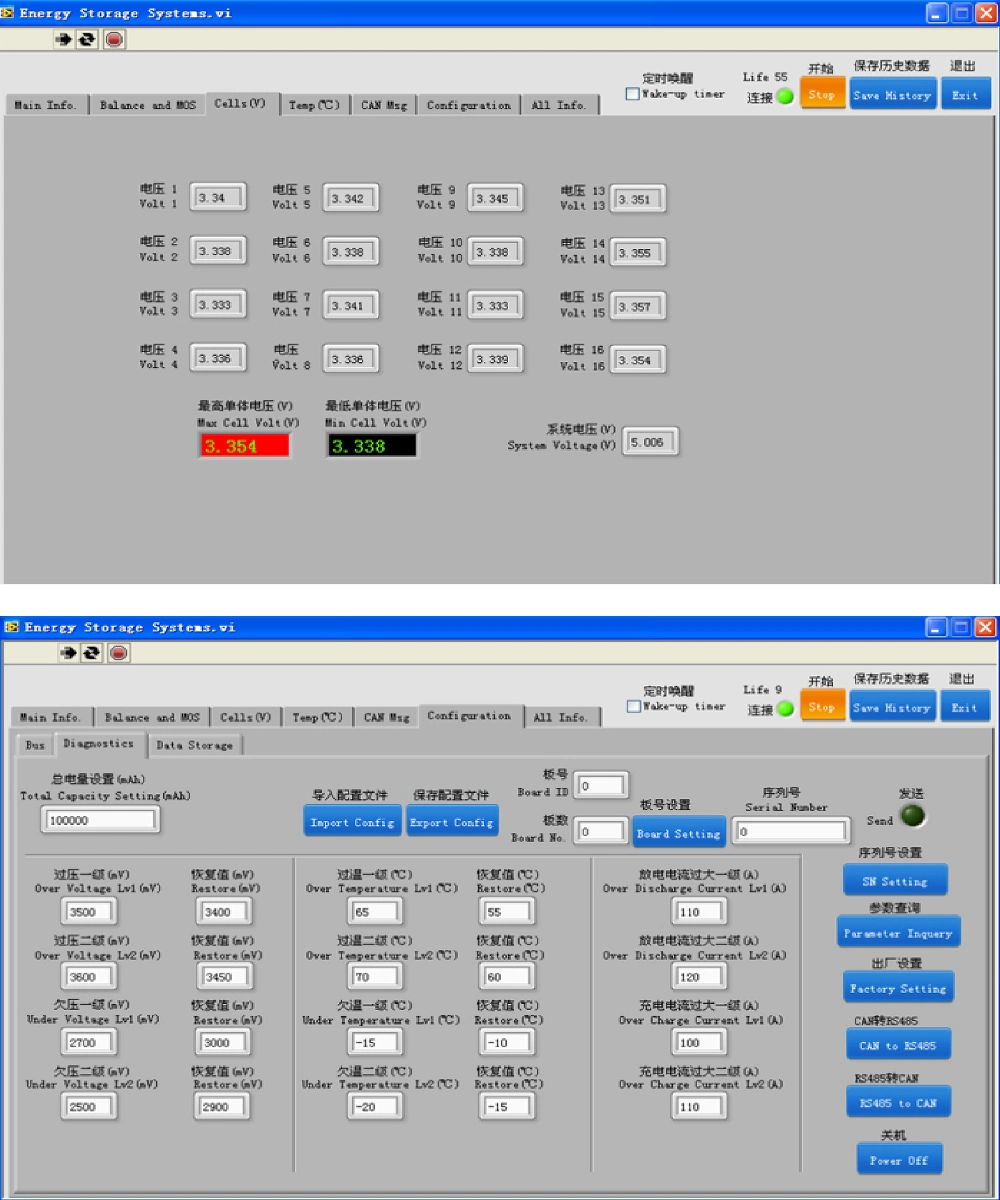Screen dimensions: 1000x1200
Task: Click the Over Discharge Current Lv2 field 120
Action: (699, 977)
